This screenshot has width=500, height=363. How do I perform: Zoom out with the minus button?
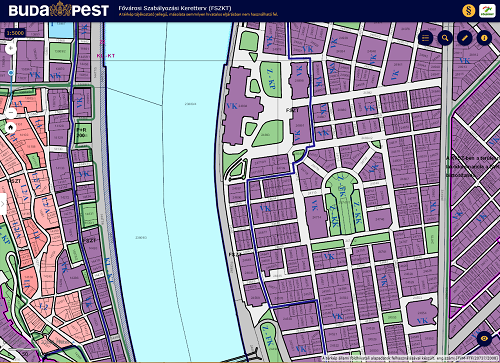point(11,113)
